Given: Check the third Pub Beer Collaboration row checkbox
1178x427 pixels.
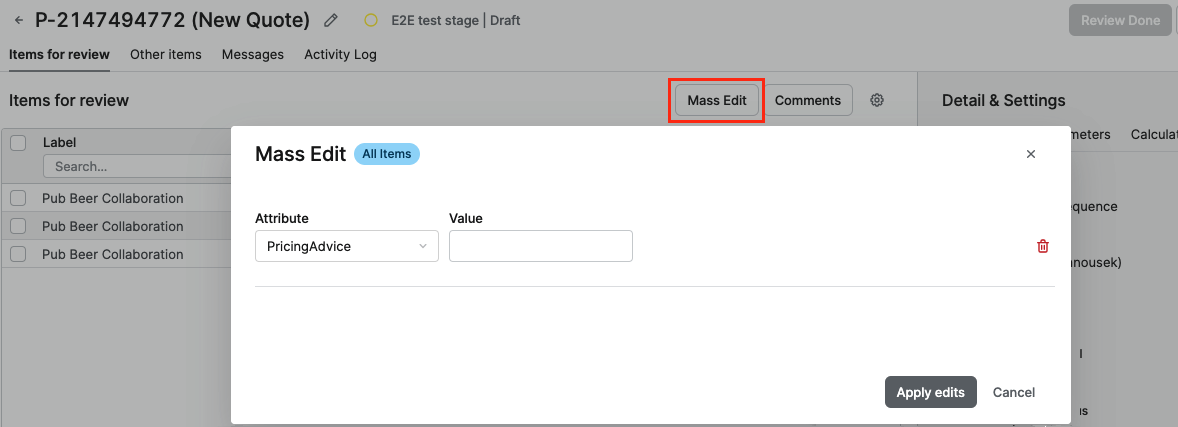Looking at the screenshot, I should [x=18, y=254].
